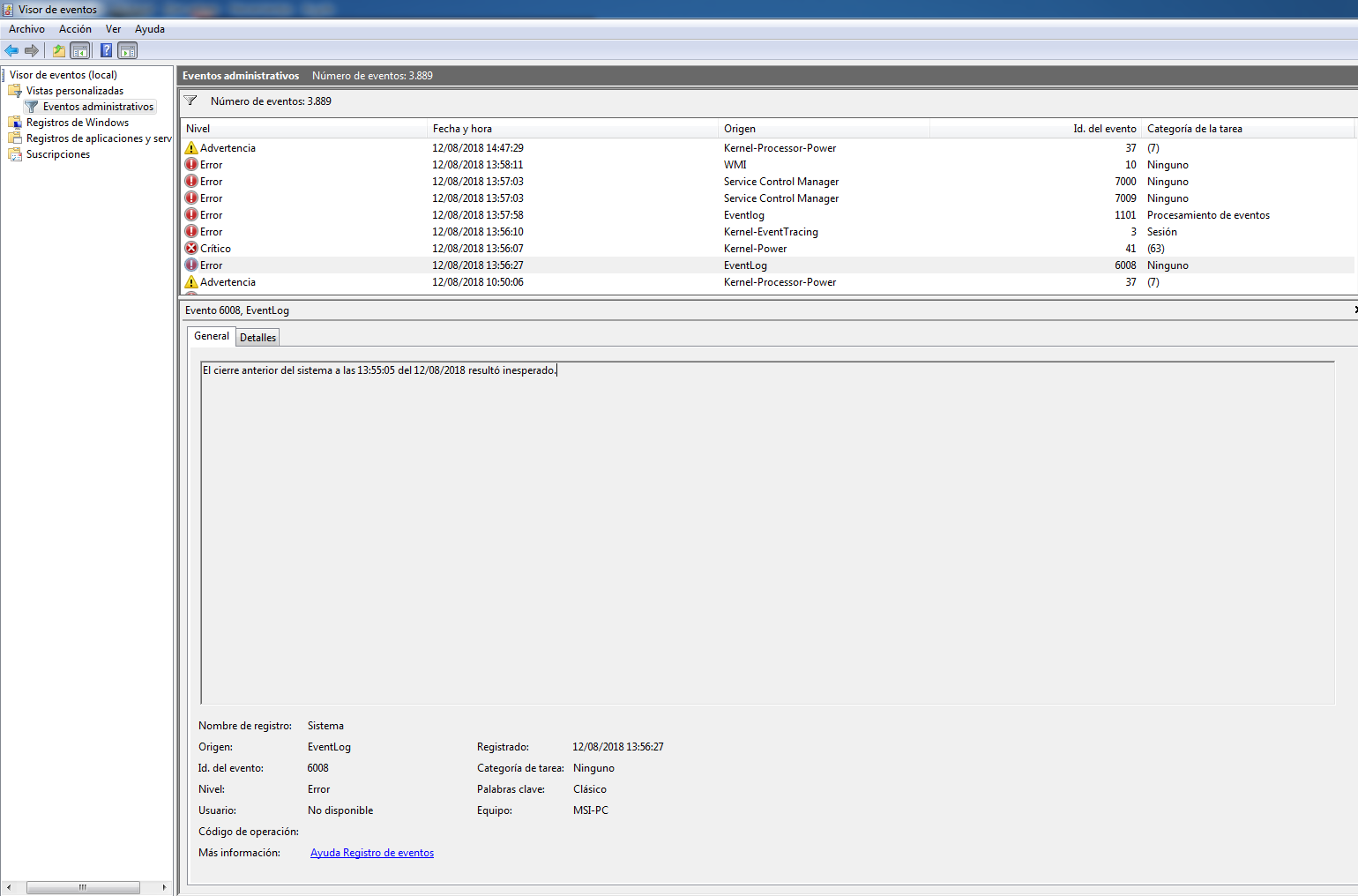Sort events by Fecha y hora column
The image size is (1358, 896).
click(571, 129)
